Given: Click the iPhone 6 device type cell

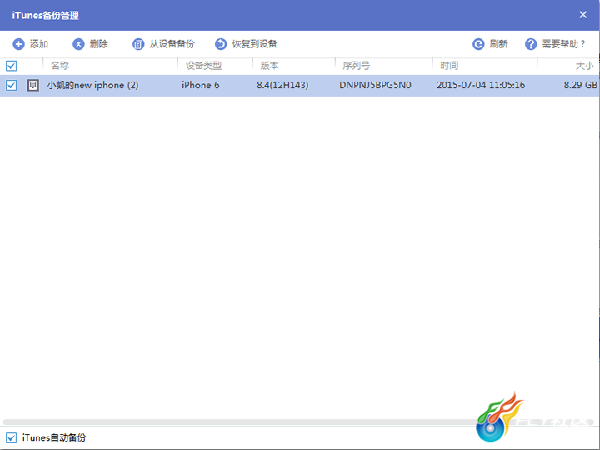Looking at the screenshot, I should point(200,85).
